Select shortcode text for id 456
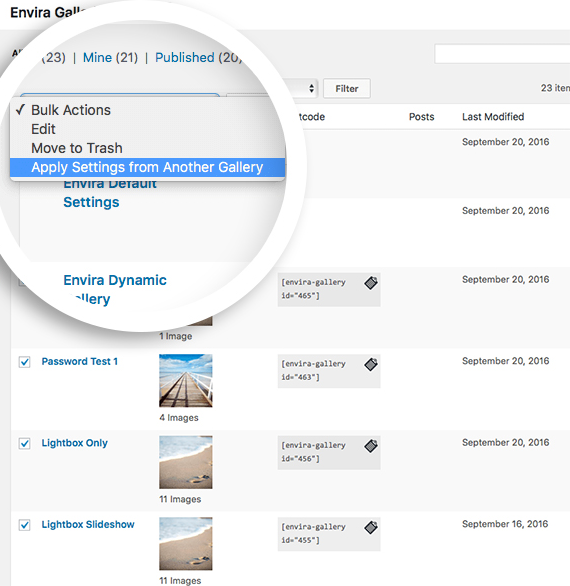Screen dimensions: 570x586 click(x=313, y=452)
